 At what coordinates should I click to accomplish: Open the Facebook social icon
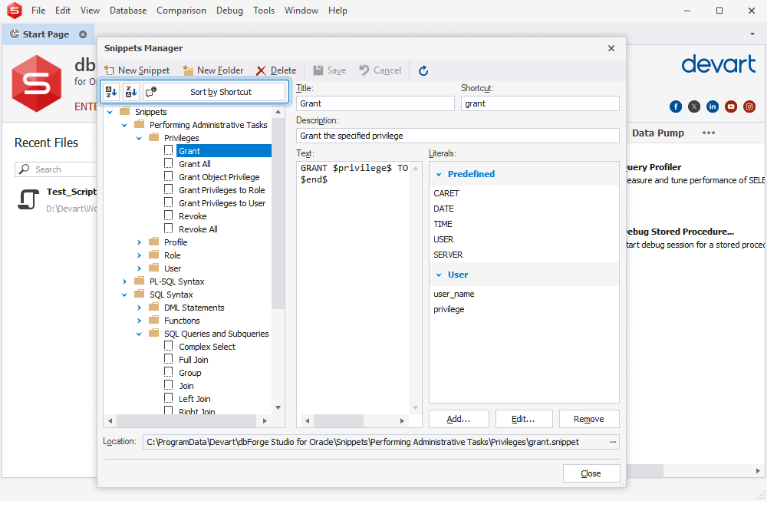tap(676, 107)
